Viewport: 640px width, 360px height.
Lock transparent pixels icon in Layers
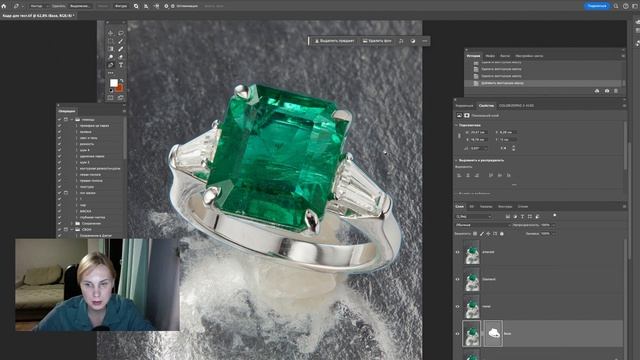pyautogui.click(x=475, y=234)
